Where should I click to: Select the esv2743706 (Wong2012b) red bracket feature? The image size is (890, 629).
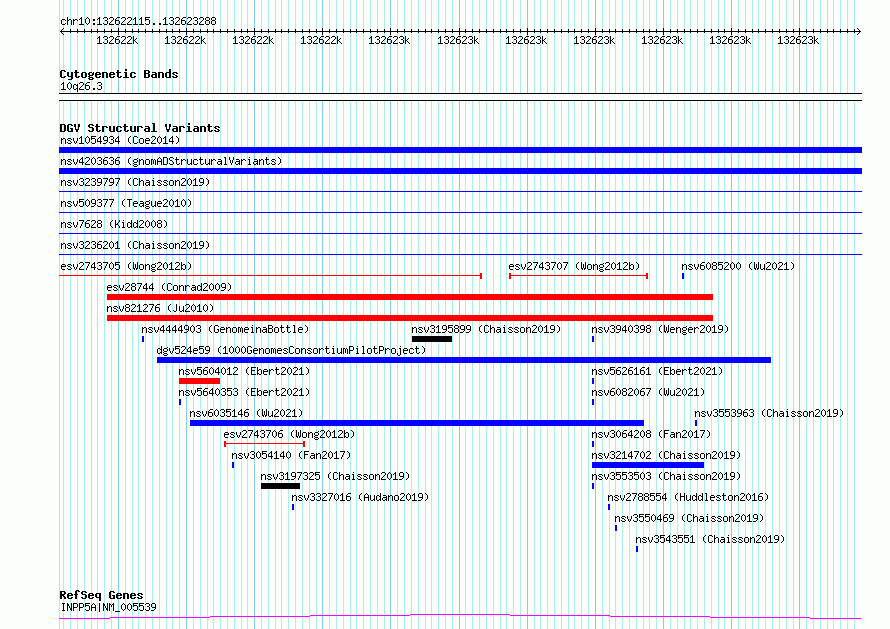click(265, 444)
